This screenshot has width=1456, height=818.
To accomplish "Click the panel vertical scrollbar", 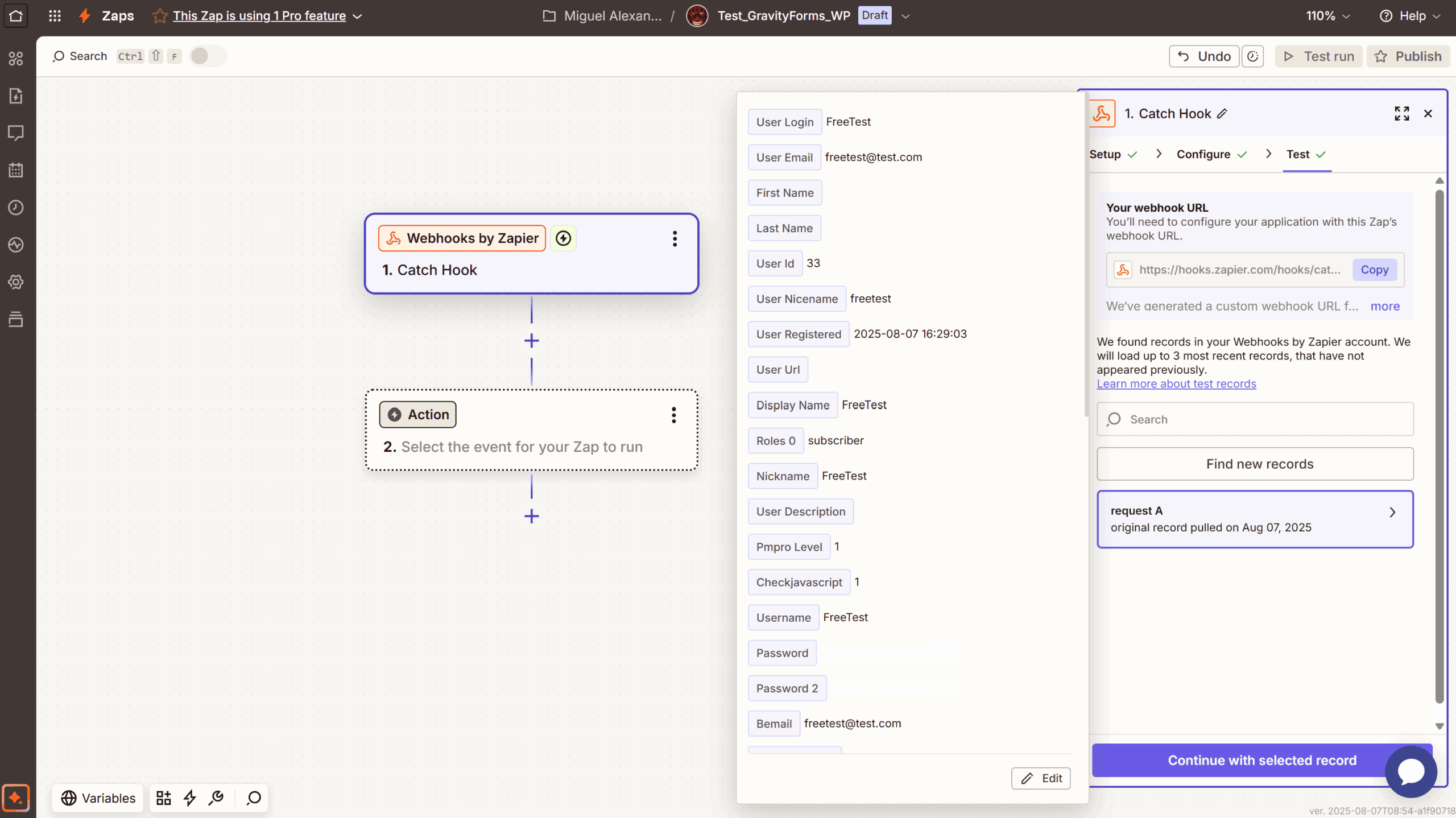I will click(1439, 447).
